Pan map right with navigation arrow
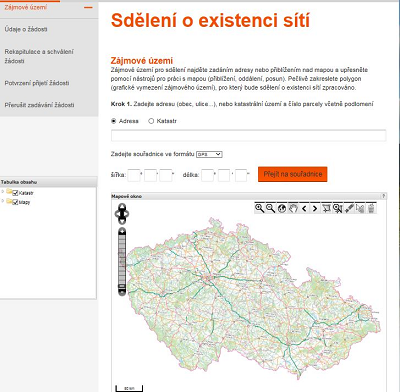This screenshot has width=400, height=392. pos(127,214)
